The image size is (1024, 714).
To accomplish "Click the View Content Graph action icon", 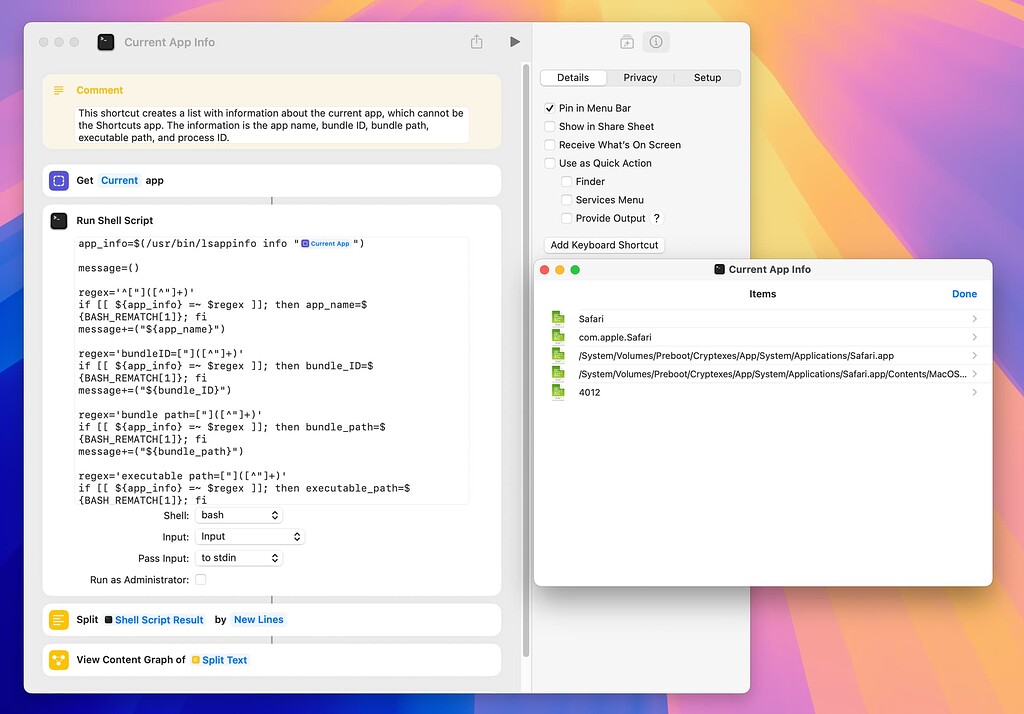I will click(x=59, y=659).
